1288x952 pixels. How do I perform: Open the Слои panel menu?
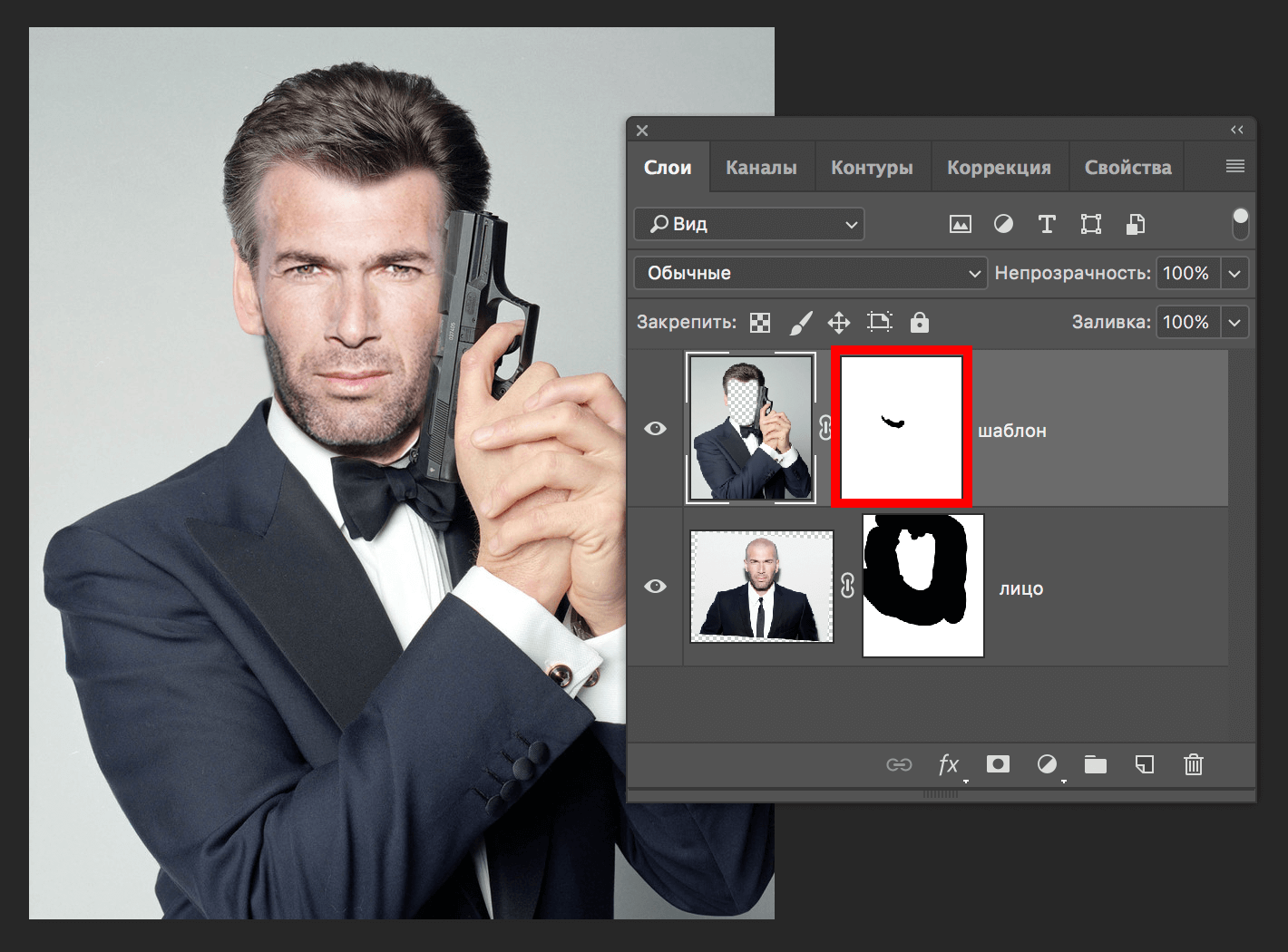click(x=1234, y=166)
